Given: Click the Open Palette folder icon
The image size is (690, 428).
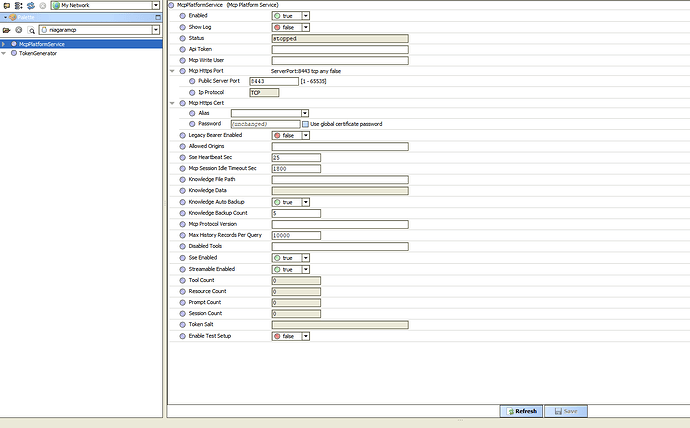Looking at the screenshot, I should [x=6, y=30].
